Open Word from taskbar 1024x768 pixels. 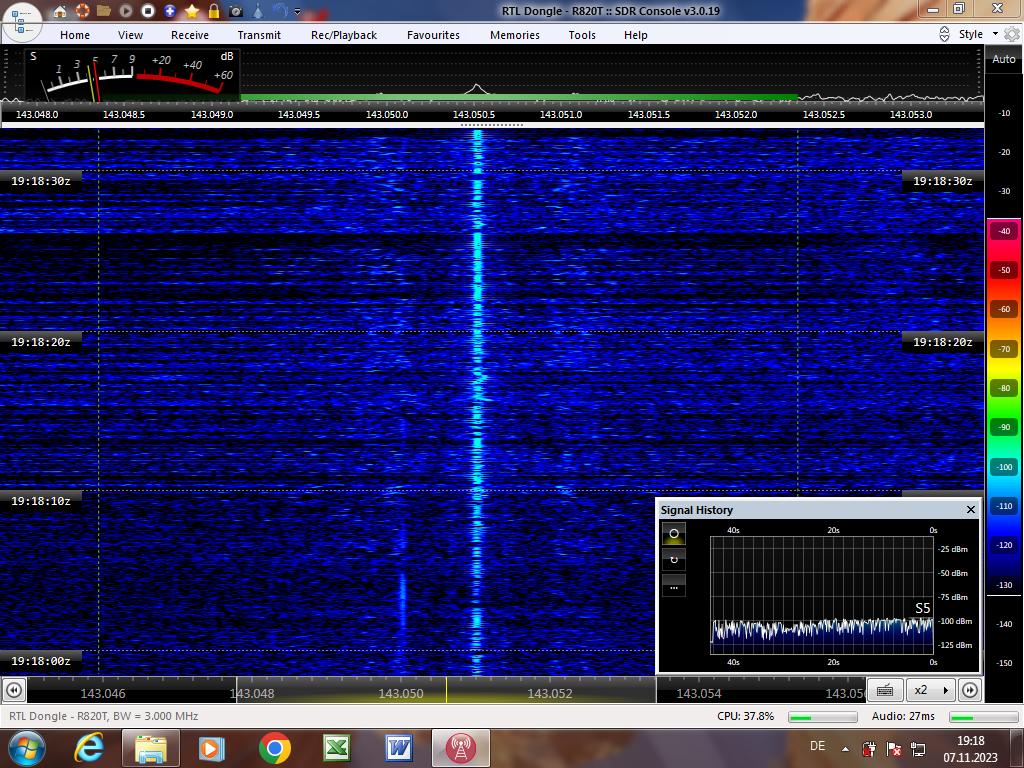coord(399,748)
